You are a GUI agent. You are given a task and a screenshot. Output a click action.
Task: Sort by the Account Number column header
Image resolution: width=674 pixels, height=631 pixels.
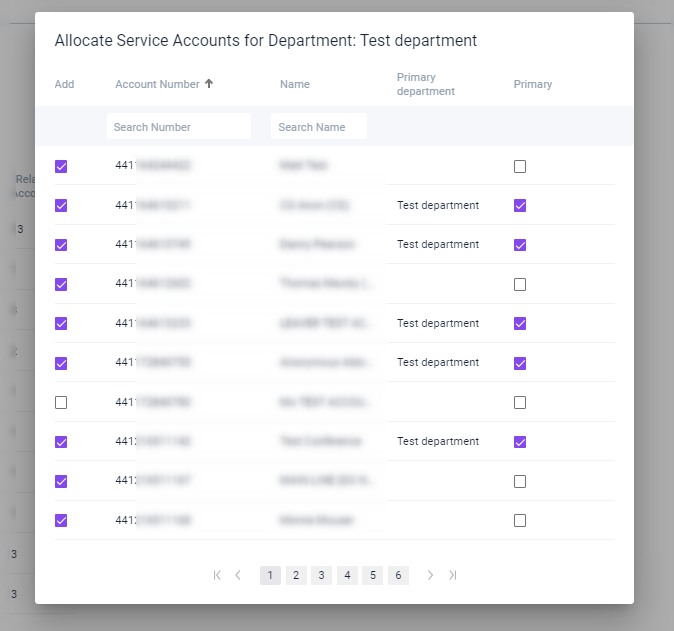pyautogui.click(x=157, y=84)
